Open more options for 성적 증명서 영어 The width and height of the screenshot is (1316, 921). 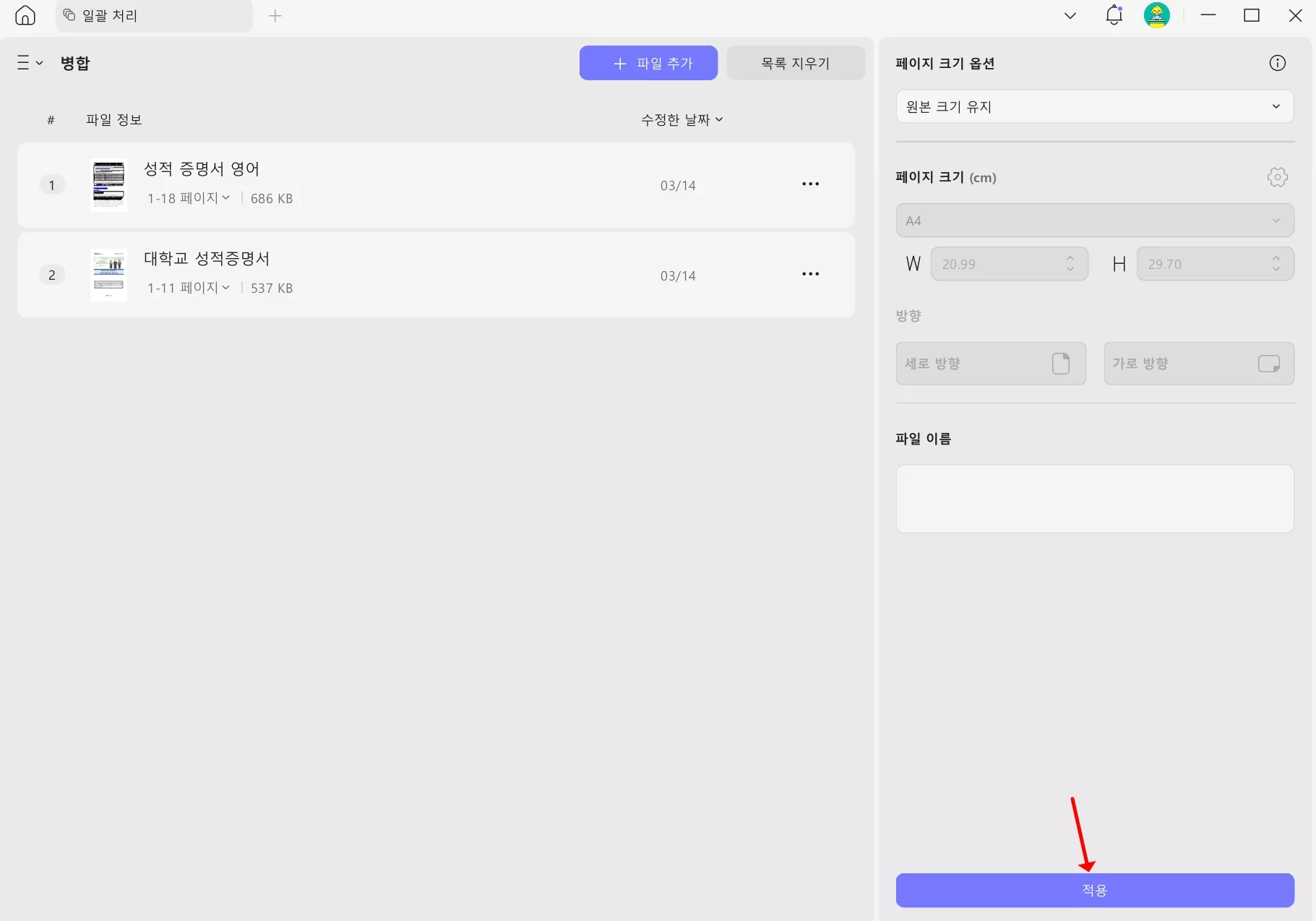pos(809,184)
